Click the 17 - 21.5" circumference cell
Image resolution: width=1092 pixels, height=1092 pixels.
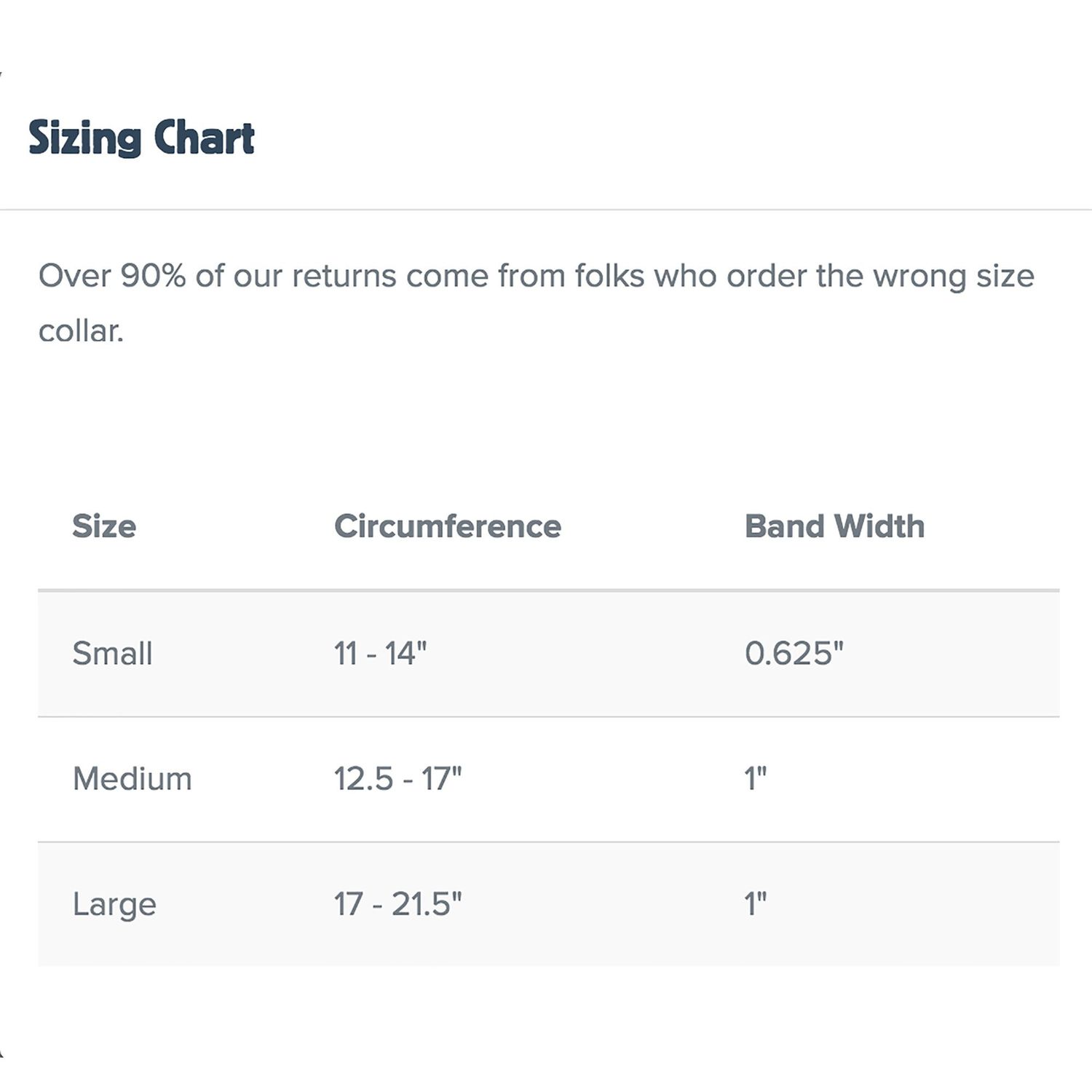398,904
